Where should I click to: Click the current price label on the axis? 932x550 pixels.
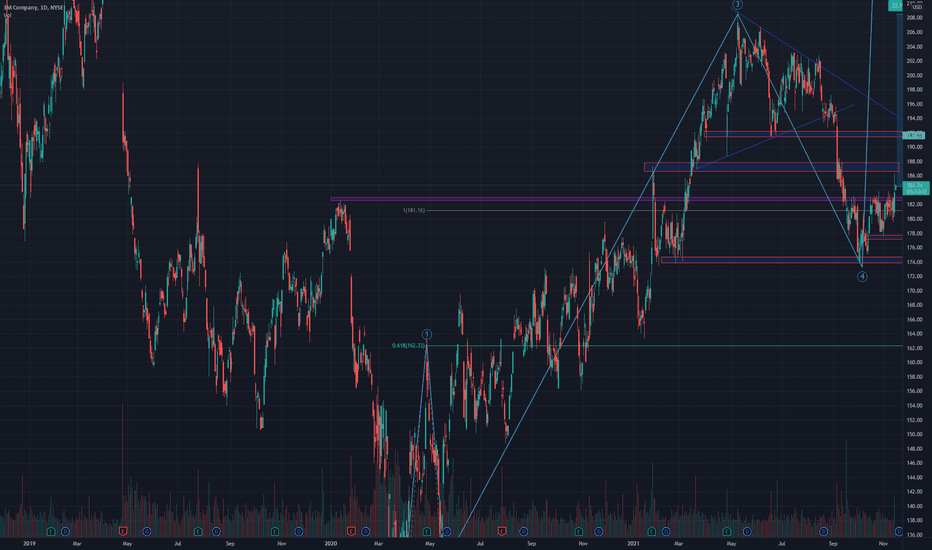916,188
